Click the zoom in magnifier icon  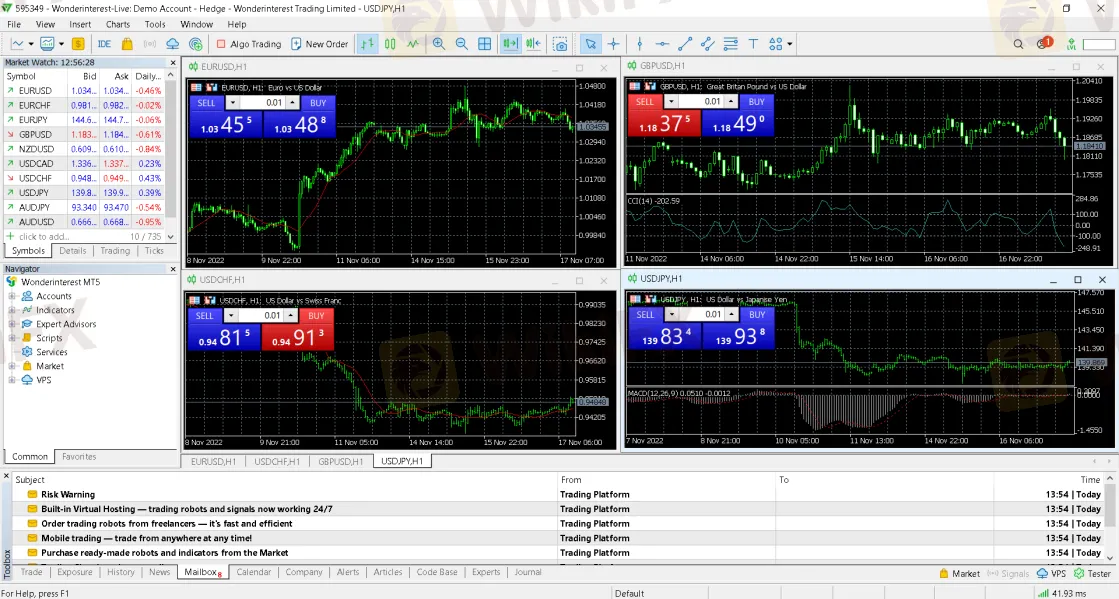pyautogui.click(x=439, y=44)
